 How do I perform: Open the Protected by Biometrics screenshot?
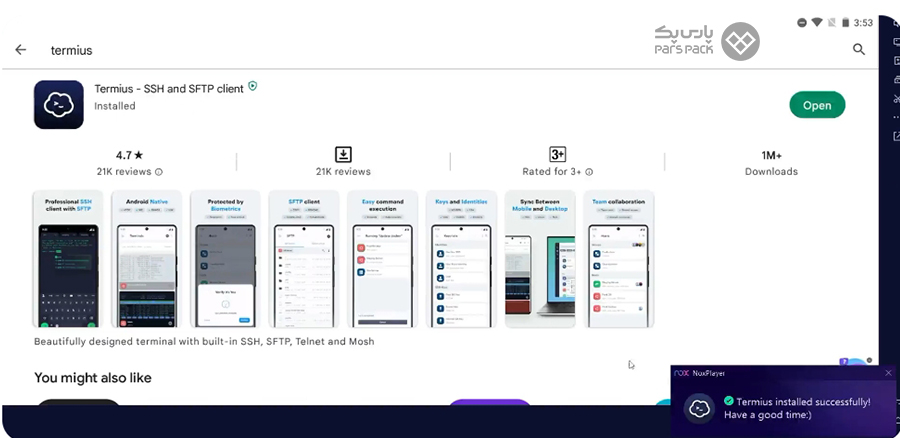pos(225,259)
